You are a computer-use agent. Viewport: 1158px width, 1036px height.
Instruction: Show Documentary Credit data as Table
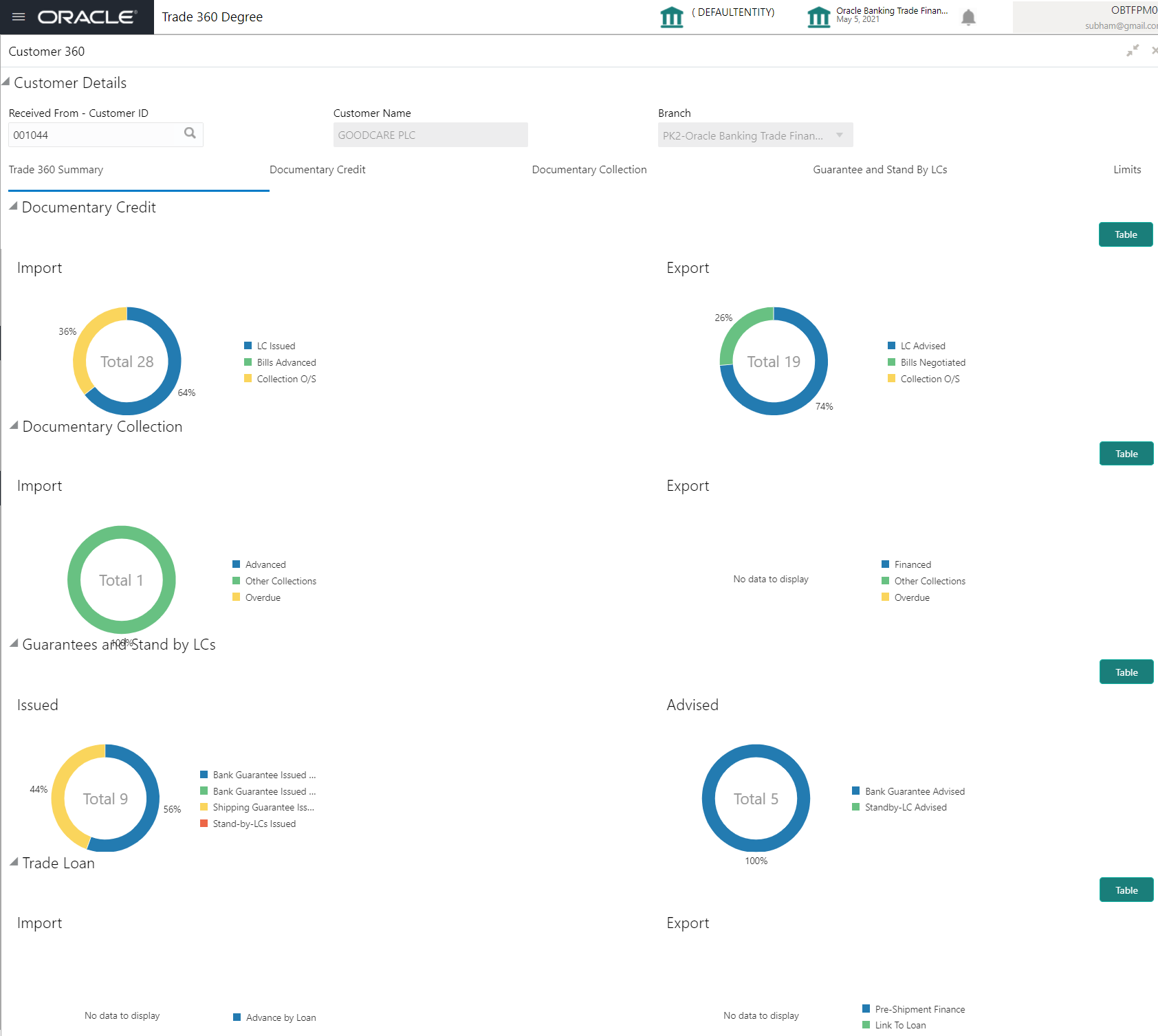(x=1126, y=234)
